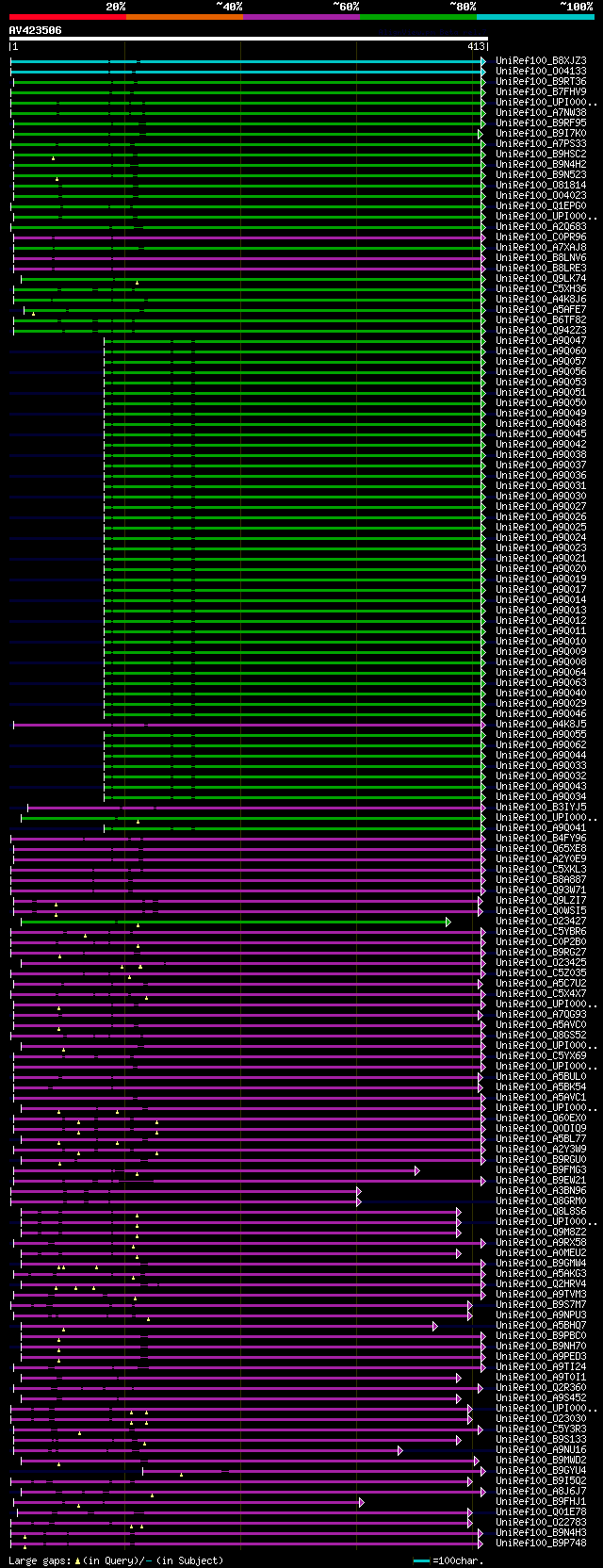Click the orange ~40% legend color segment
The height and width of the screenshot is (1568, 603).
coord(184,16)
